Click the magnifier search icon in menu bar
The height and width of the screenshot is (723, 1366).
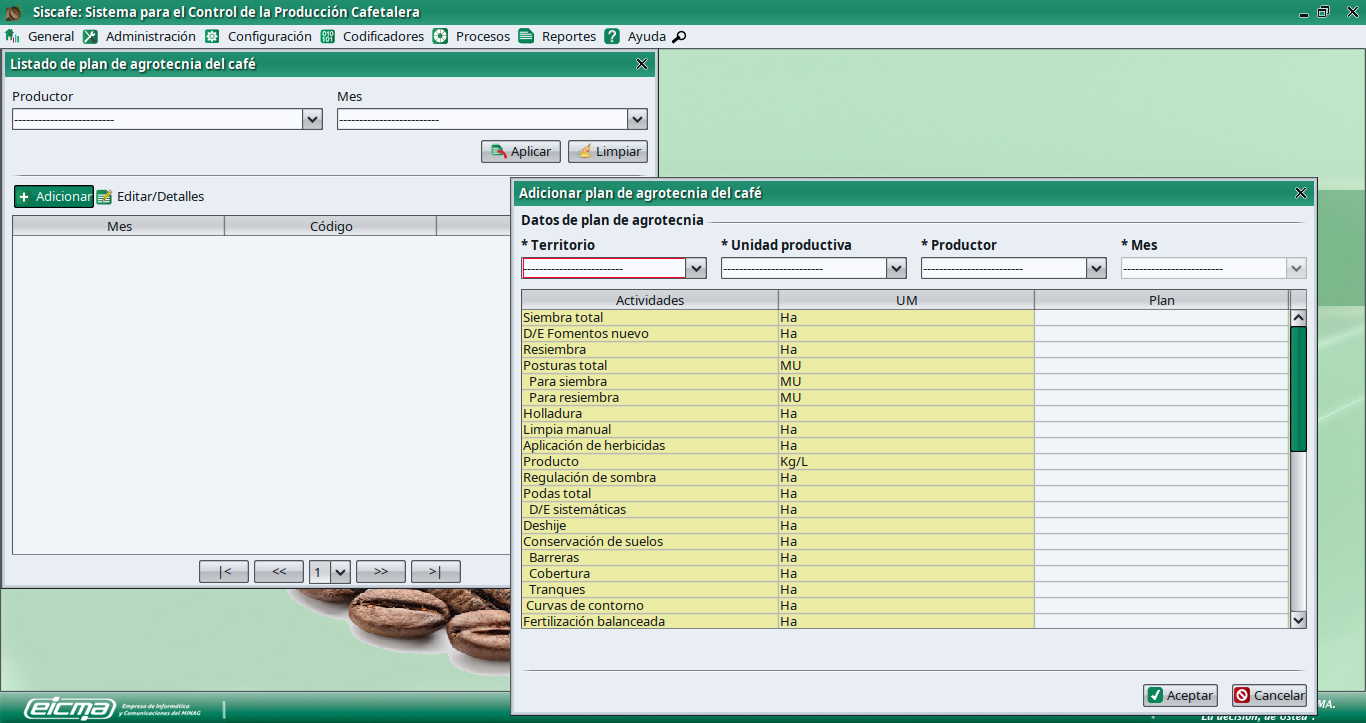[x=679, y=37]
